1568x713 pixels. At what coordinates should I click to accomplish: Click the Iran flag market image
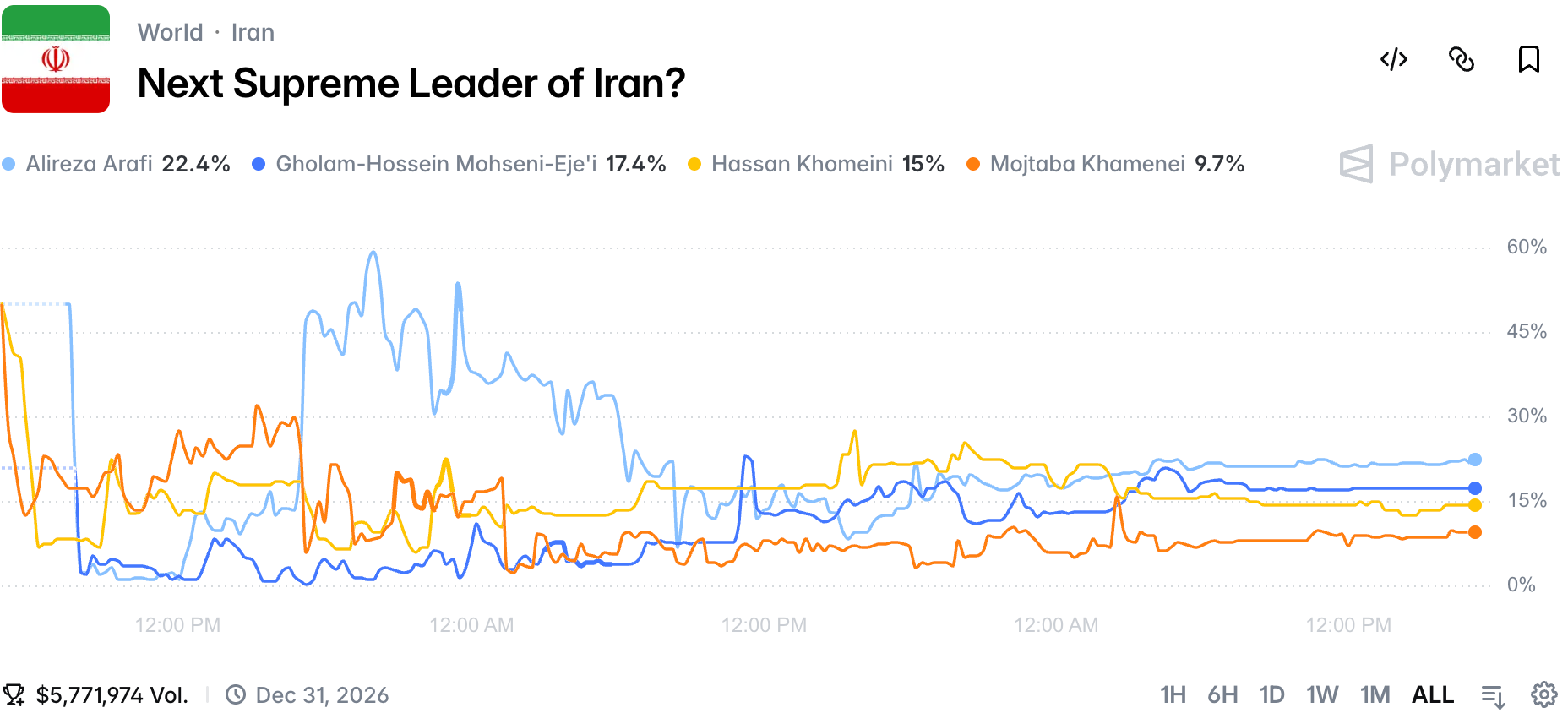point(56,59)
